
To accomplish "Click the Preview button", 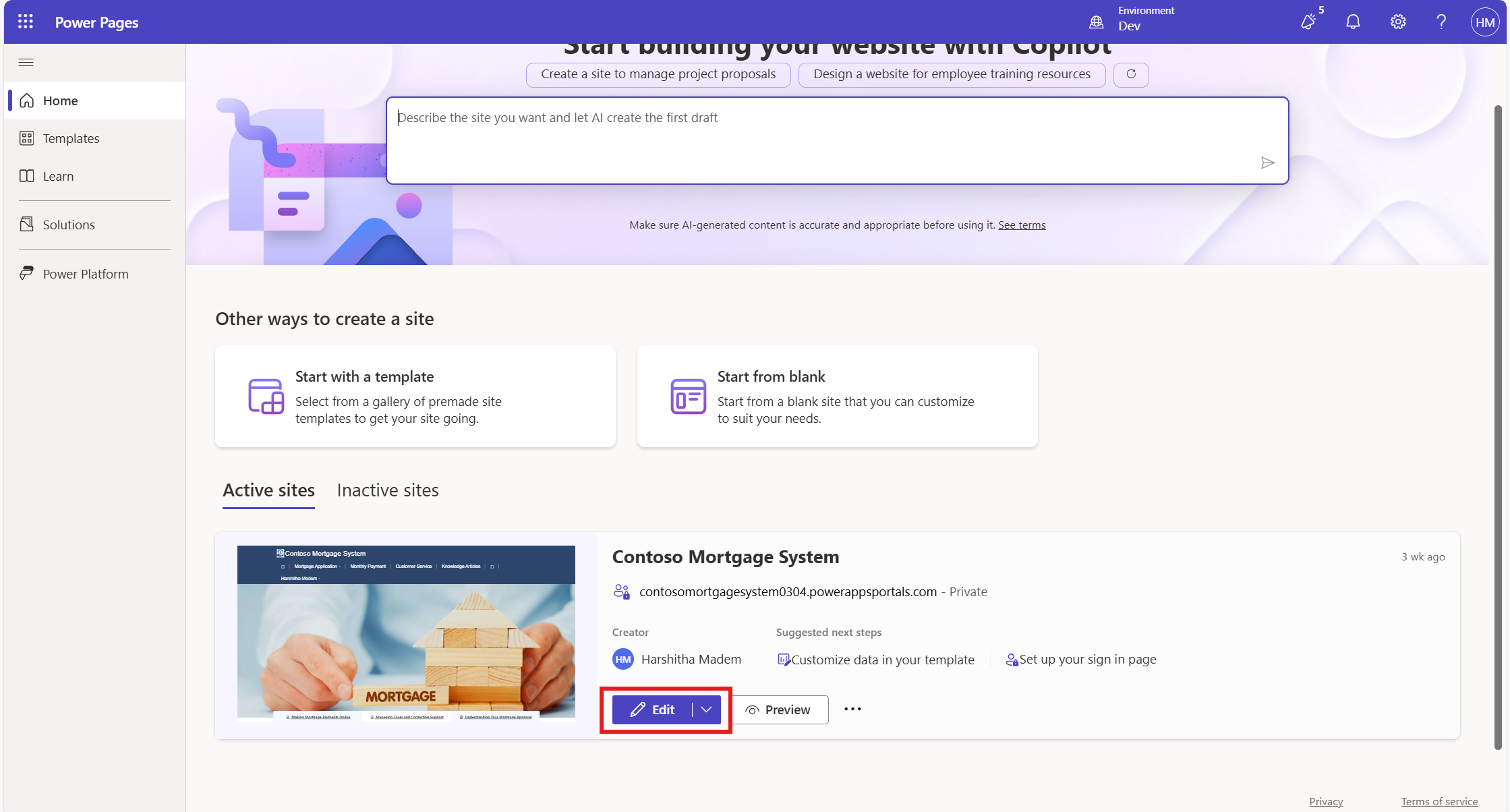I will (x=780, y=709).
